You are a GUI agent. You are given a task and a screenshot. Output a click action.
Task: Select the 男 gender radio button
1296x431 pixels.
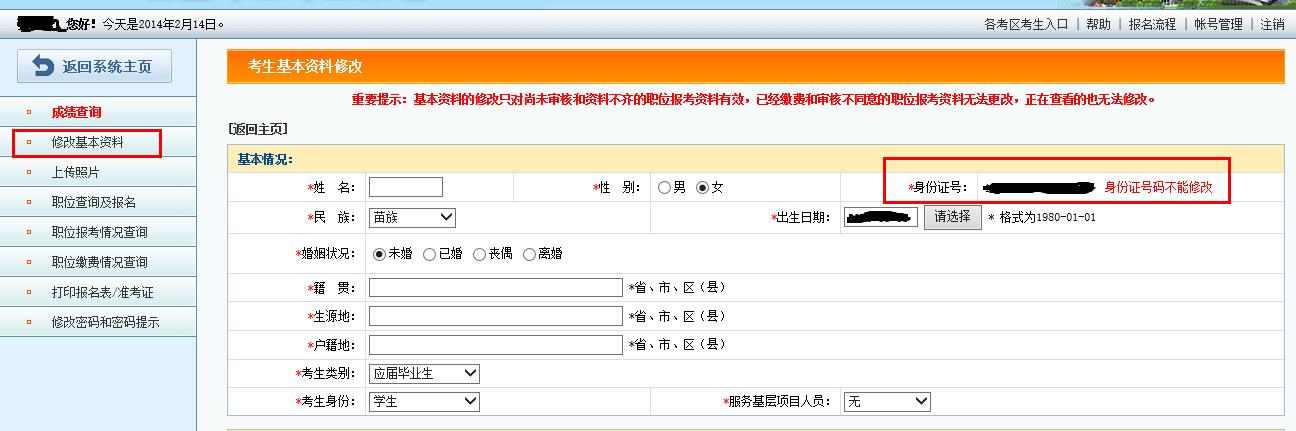pyautogui.click(x=664, y=187)
